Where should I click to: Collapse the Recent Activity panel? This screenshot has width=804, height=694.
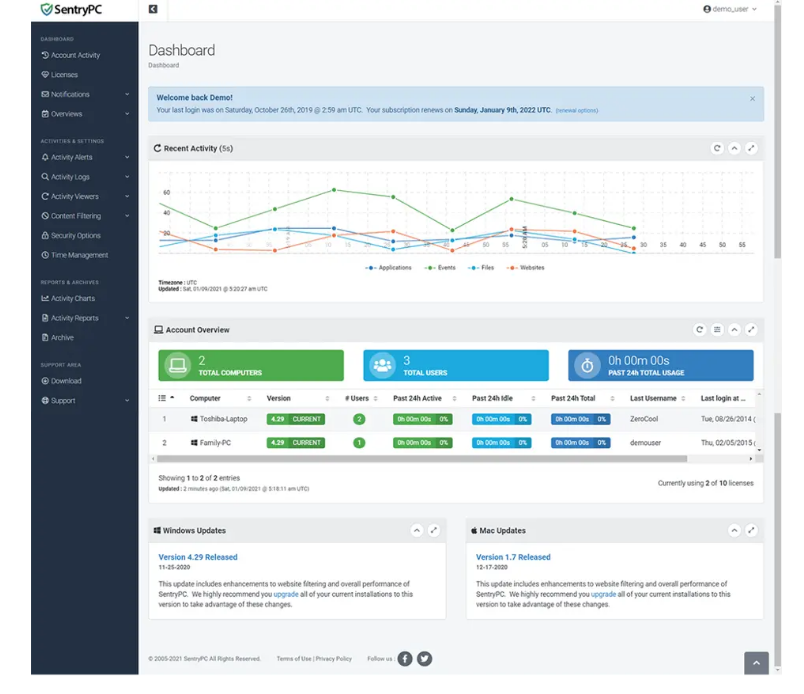tap(734, 148)
